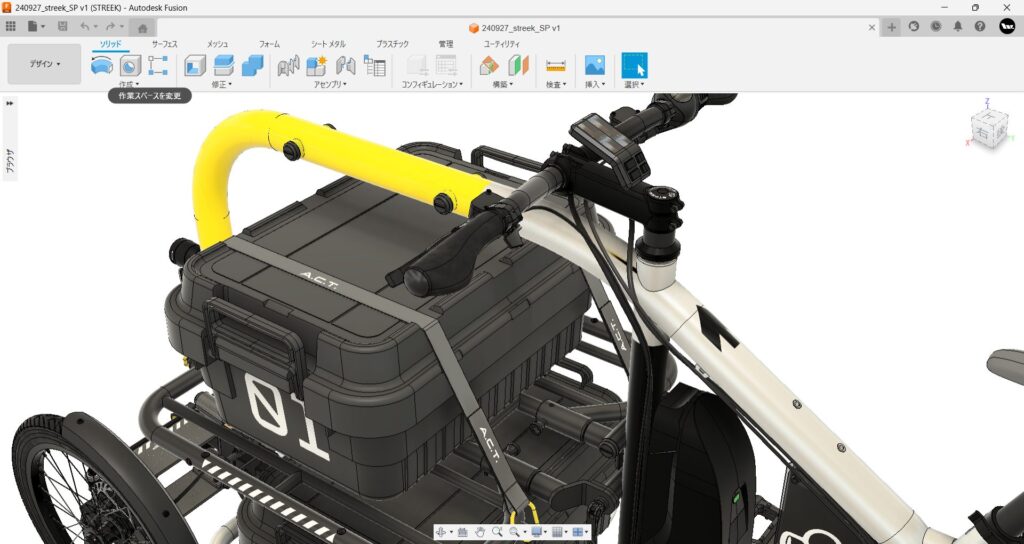1024x544 pixels.
Task: Select the Measure ruler tool
Action: [556, 65]
